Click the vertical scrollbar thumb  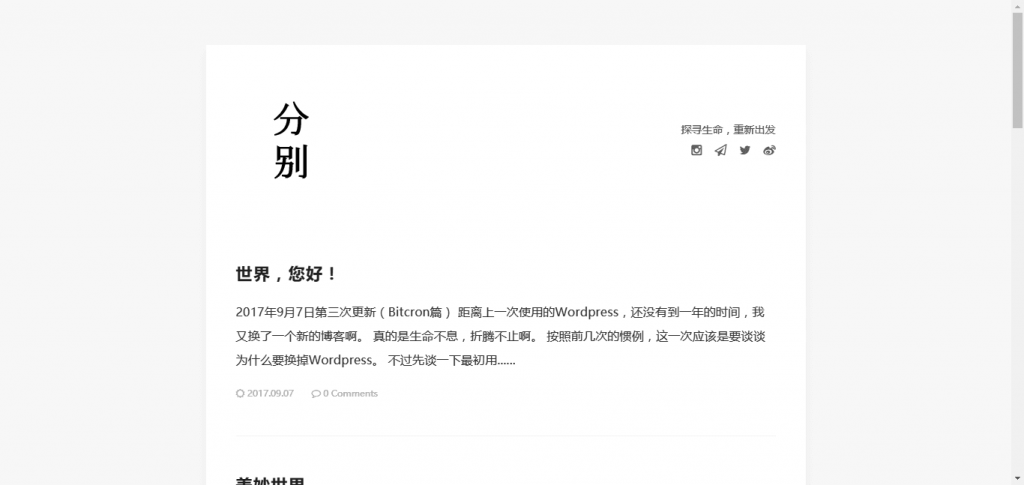point(1016,70)
